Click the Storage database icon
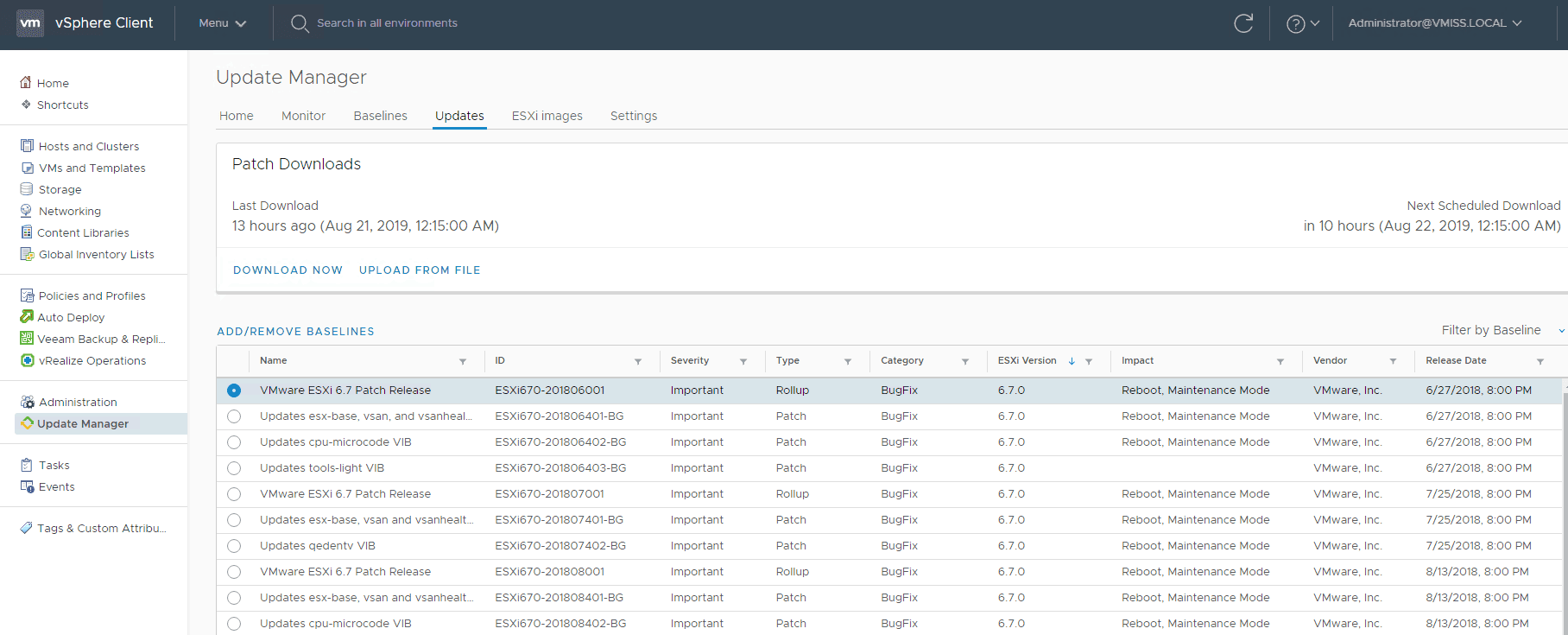This screenshot has height=635, width=1568. [x=27, y=189]
